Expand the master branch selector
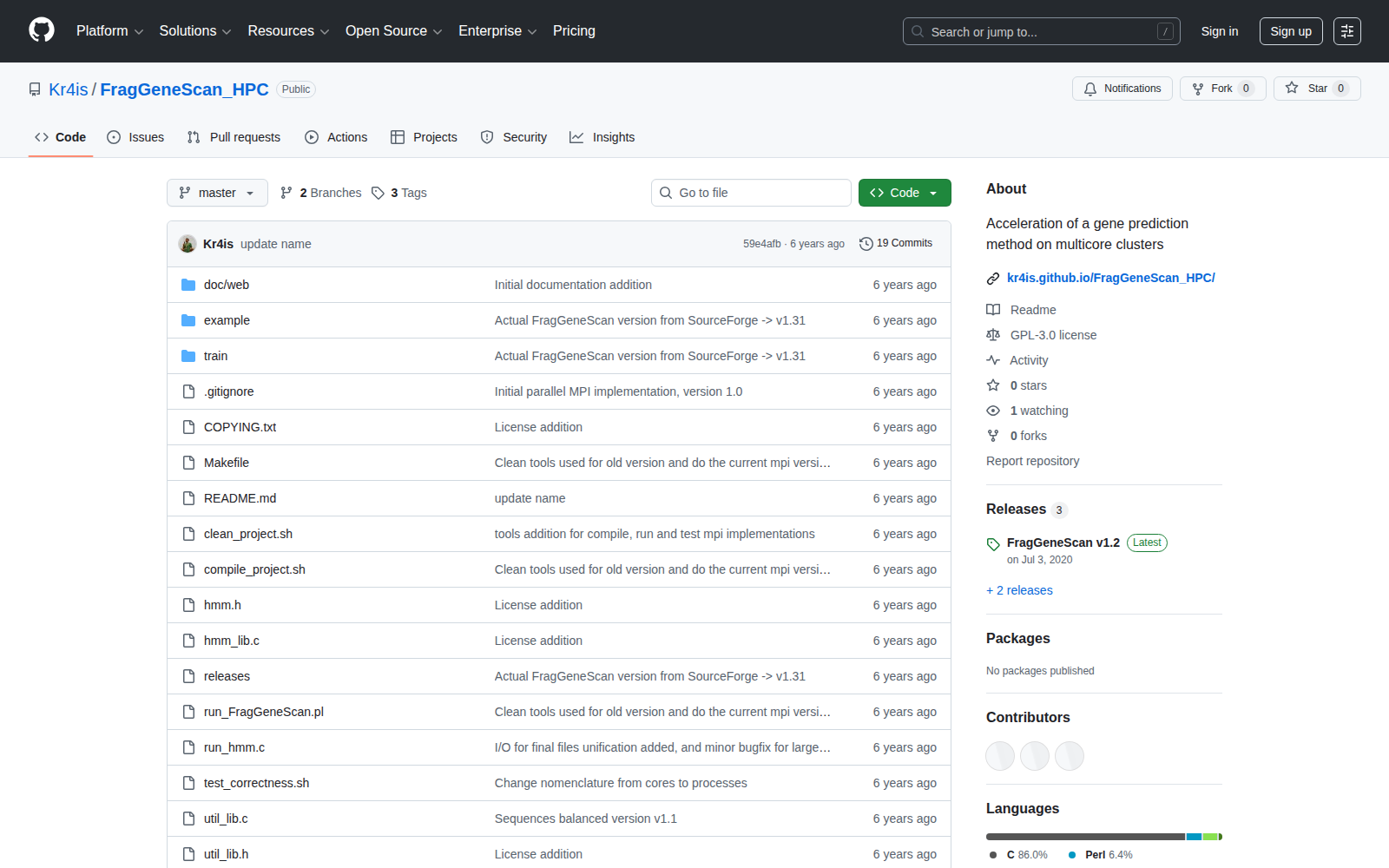 point(217,192)
